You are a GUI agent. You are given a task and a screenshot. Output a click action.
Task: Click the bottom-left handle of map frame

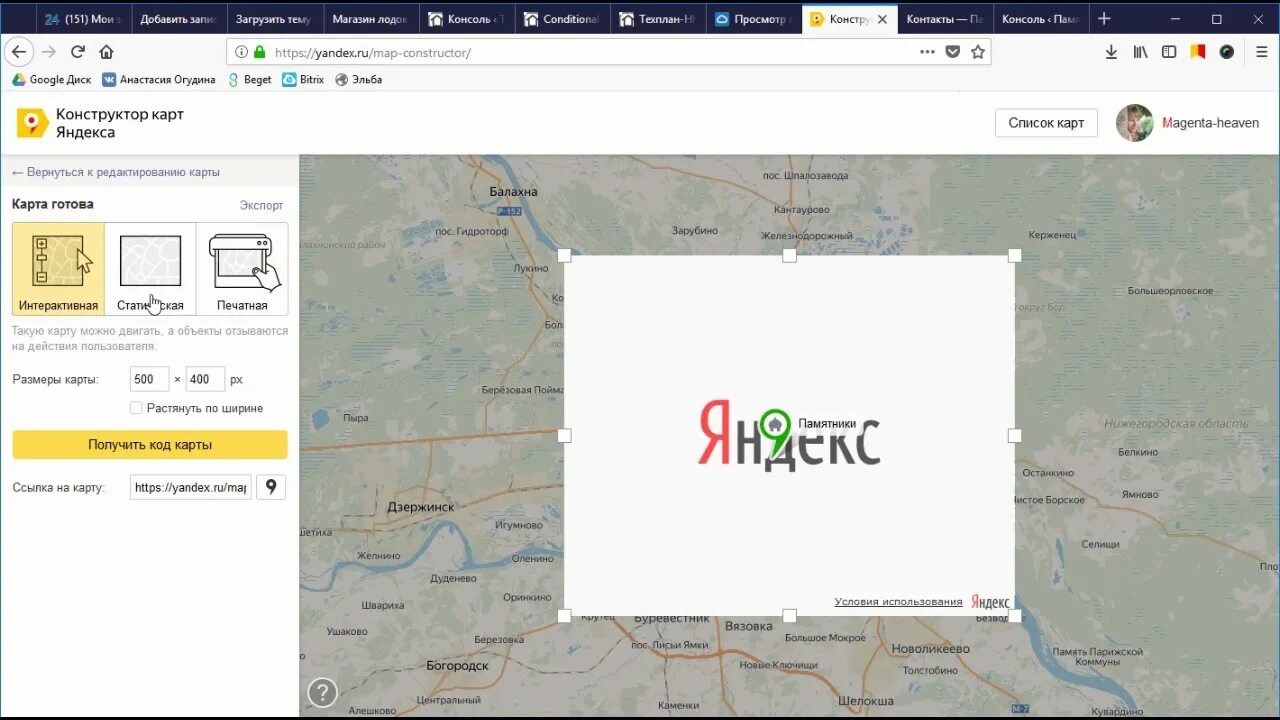coord(564,616)
